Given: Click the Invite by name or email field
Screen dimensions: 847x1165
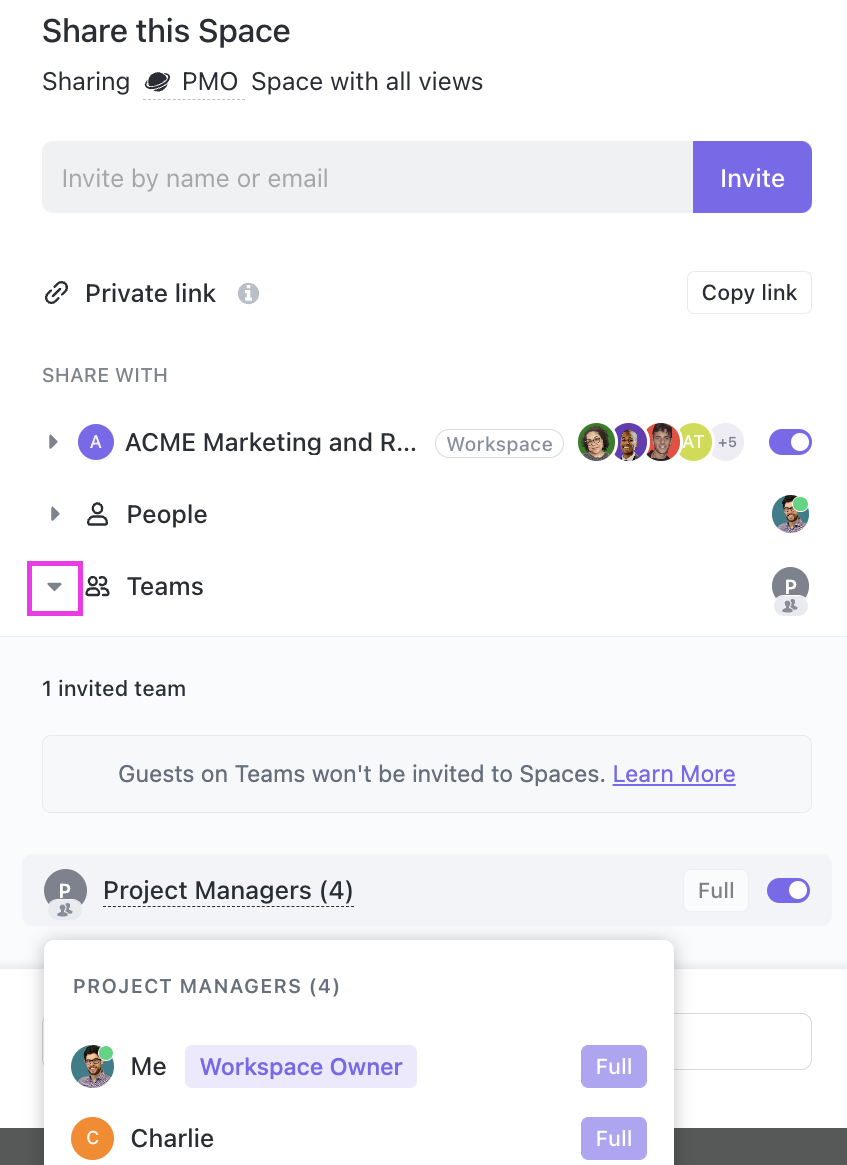Looking at the screenshot, I should pos(367,178).
